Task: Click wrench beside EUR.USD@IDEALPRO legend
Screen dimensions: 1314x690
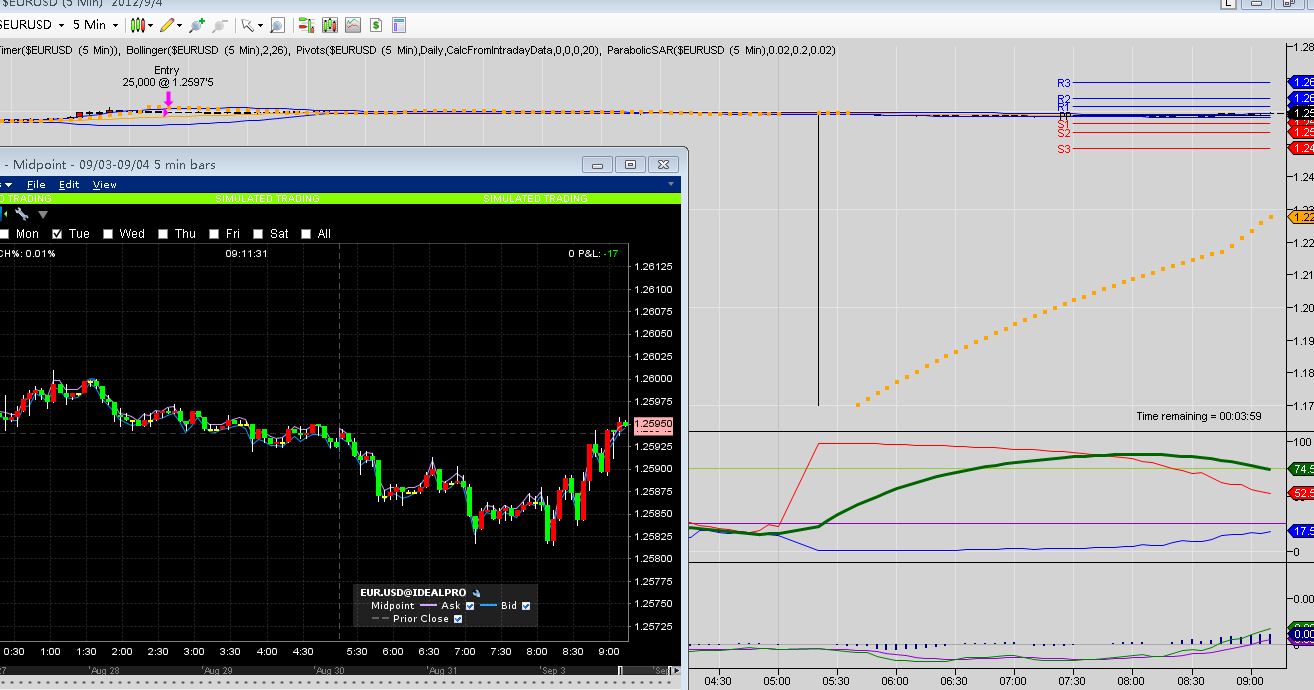Action: tap(476, 593)
